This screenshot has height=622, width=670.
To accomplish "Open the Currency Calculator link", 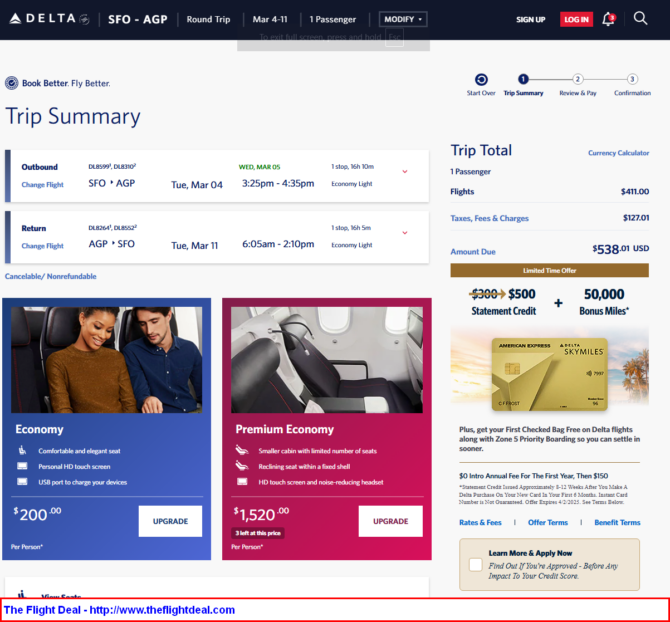I will 618,153.
